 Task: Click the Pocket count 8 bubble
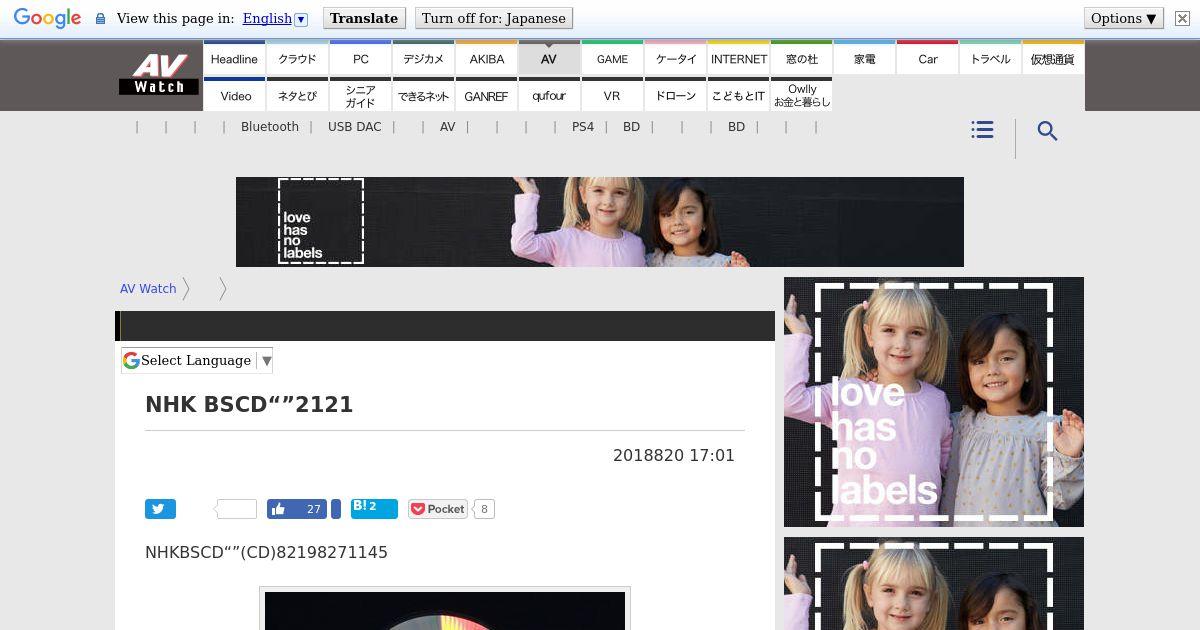tap(484, 509)
